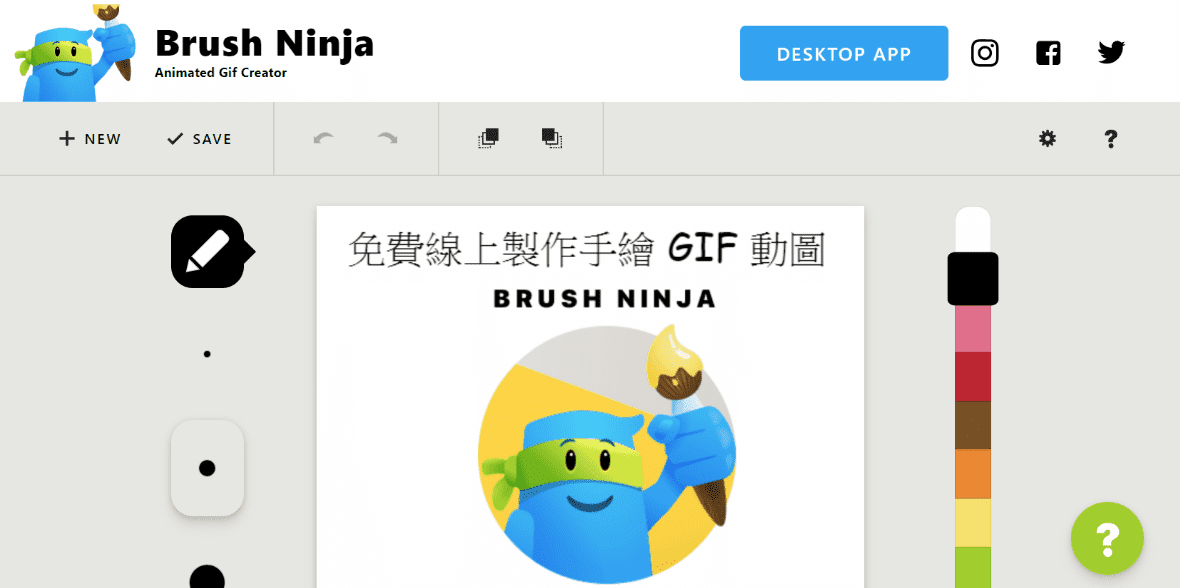Open the Instagram page icon
This screenshot has width=1180, height=588.
(984, 53)
